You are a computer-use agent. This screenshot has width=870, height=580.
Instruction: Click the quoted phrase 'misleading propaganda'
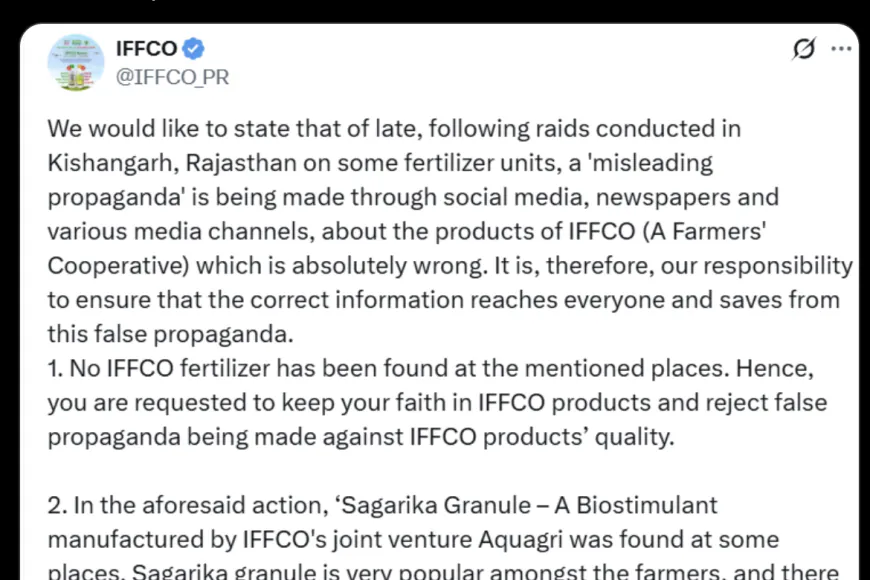380,180
